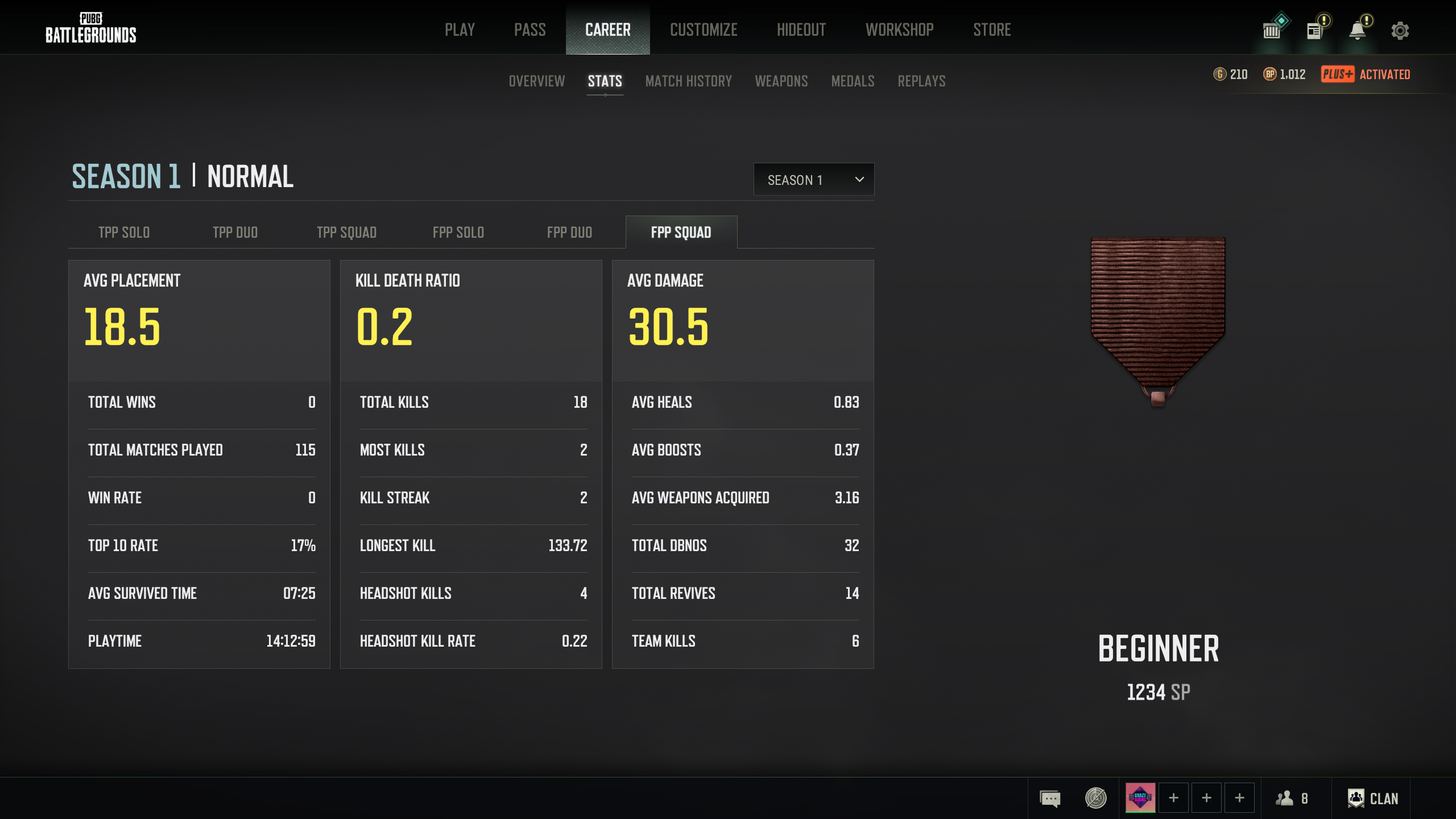
Task: Click the Beginner tier medal ribbon
Action: coord(1158,321)
